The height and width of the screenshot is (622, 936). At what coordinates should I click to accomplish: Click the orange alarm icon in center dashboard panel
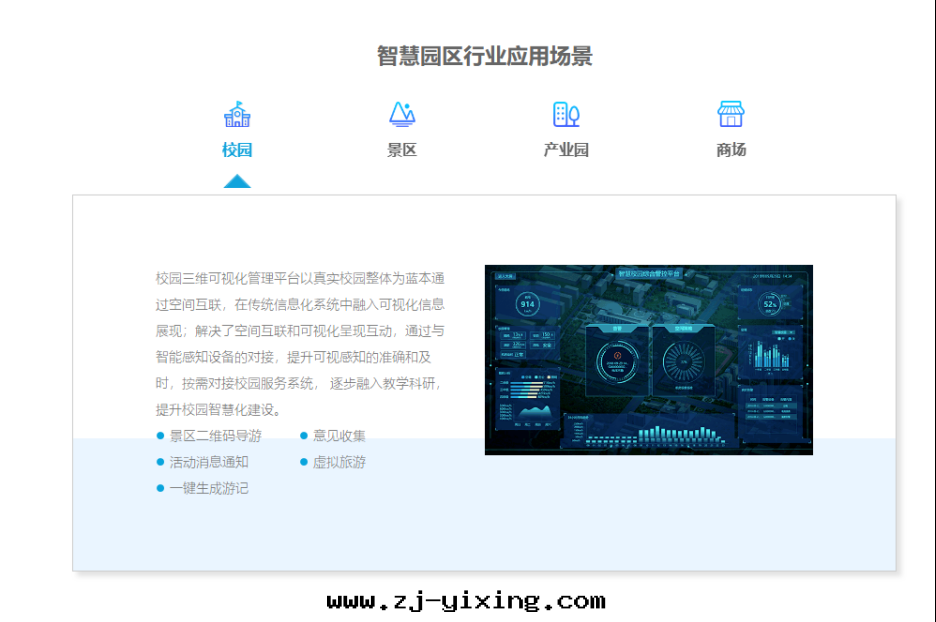click(617, 354)
